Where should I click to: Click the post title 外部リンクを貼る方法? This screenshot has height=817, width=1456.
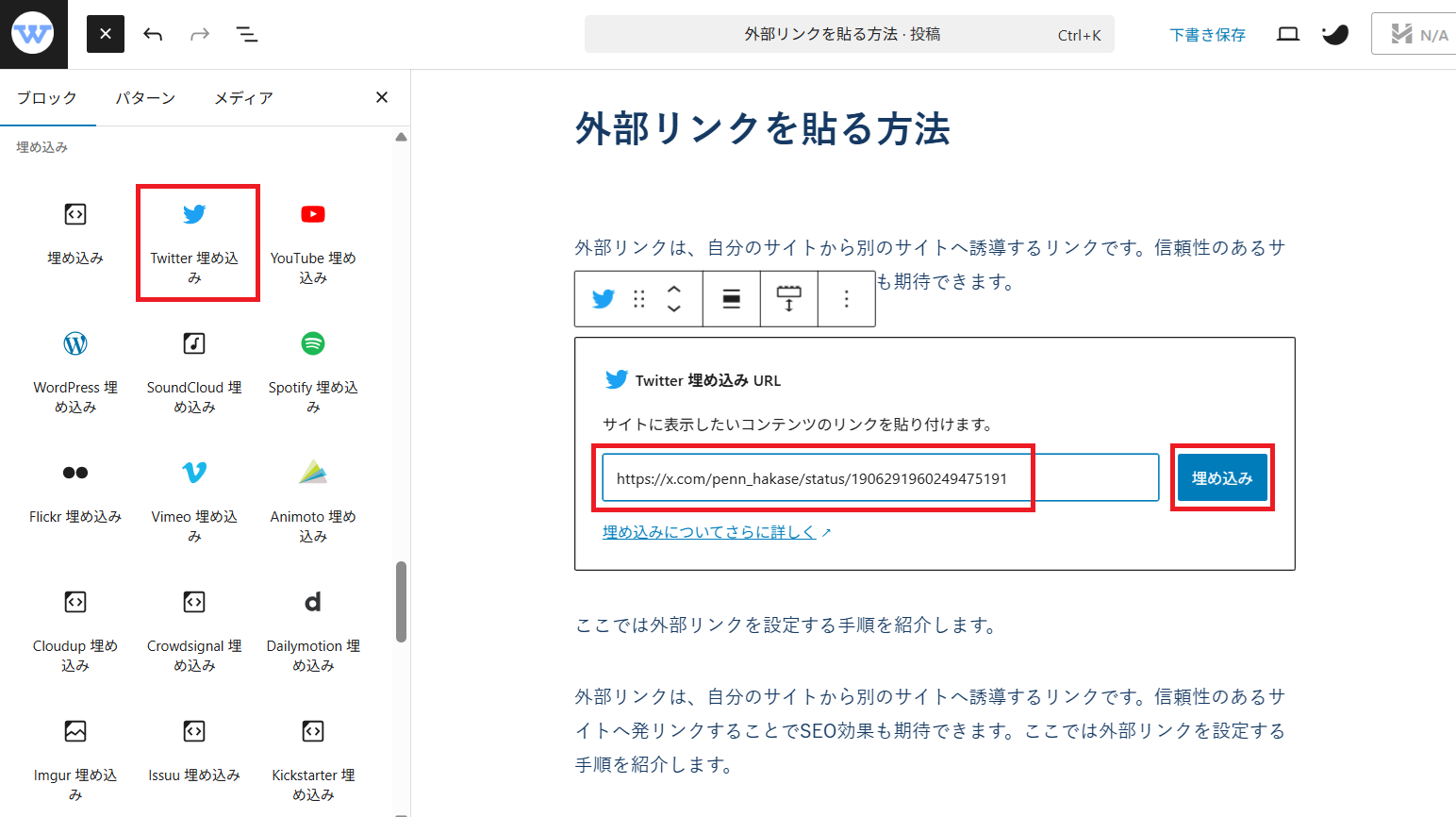[x=762, y=129]
